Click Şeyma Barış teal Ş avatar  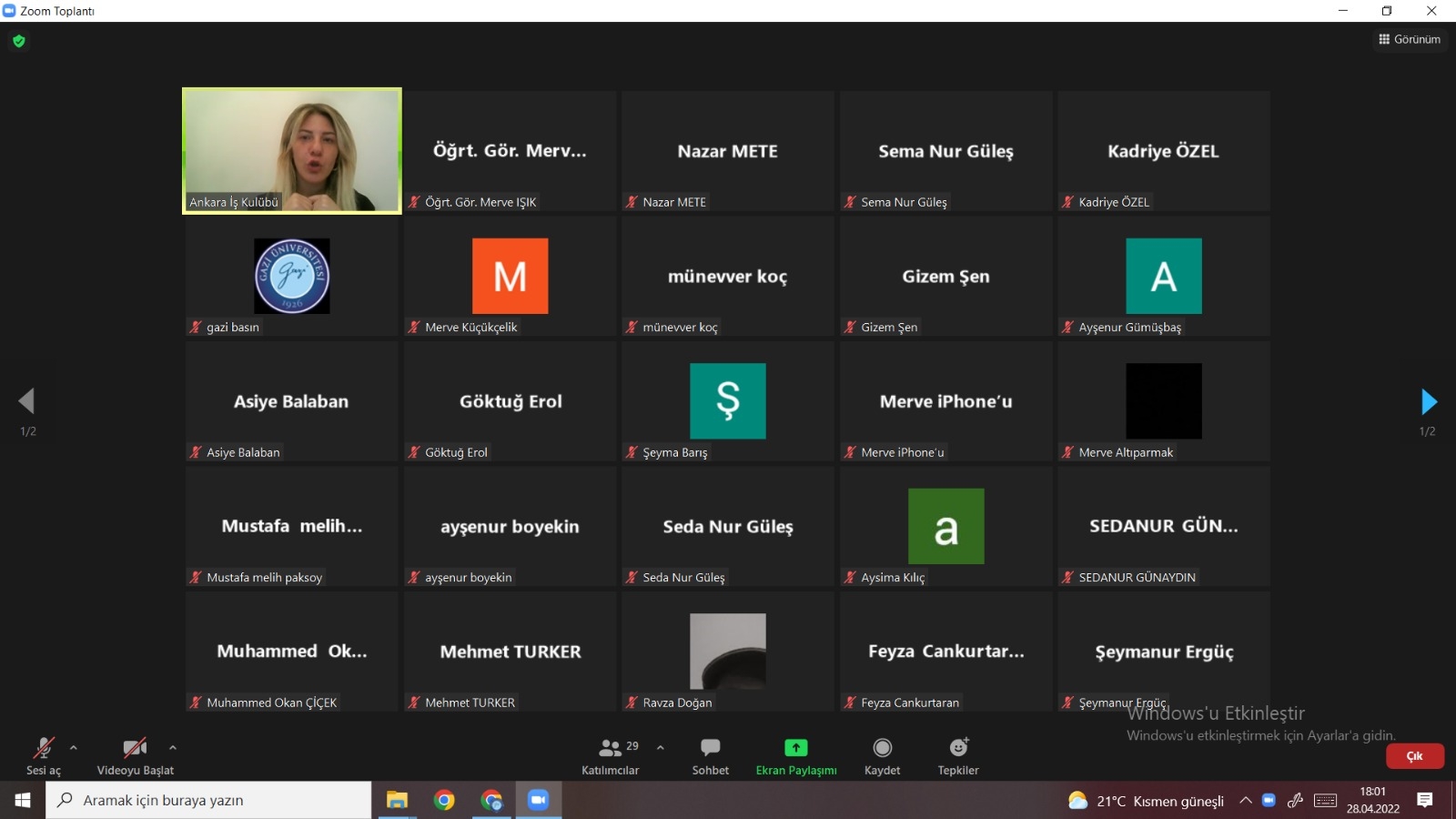tap(728, 401)
